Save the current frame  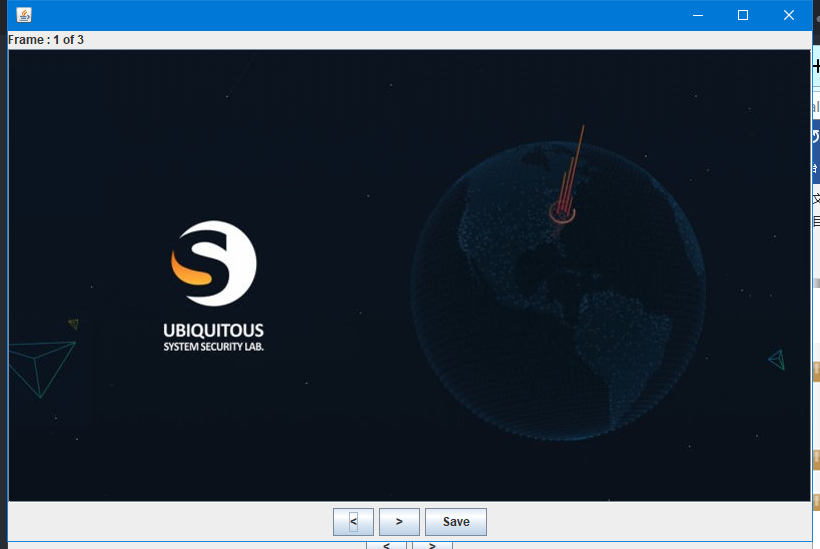point(455,522)
